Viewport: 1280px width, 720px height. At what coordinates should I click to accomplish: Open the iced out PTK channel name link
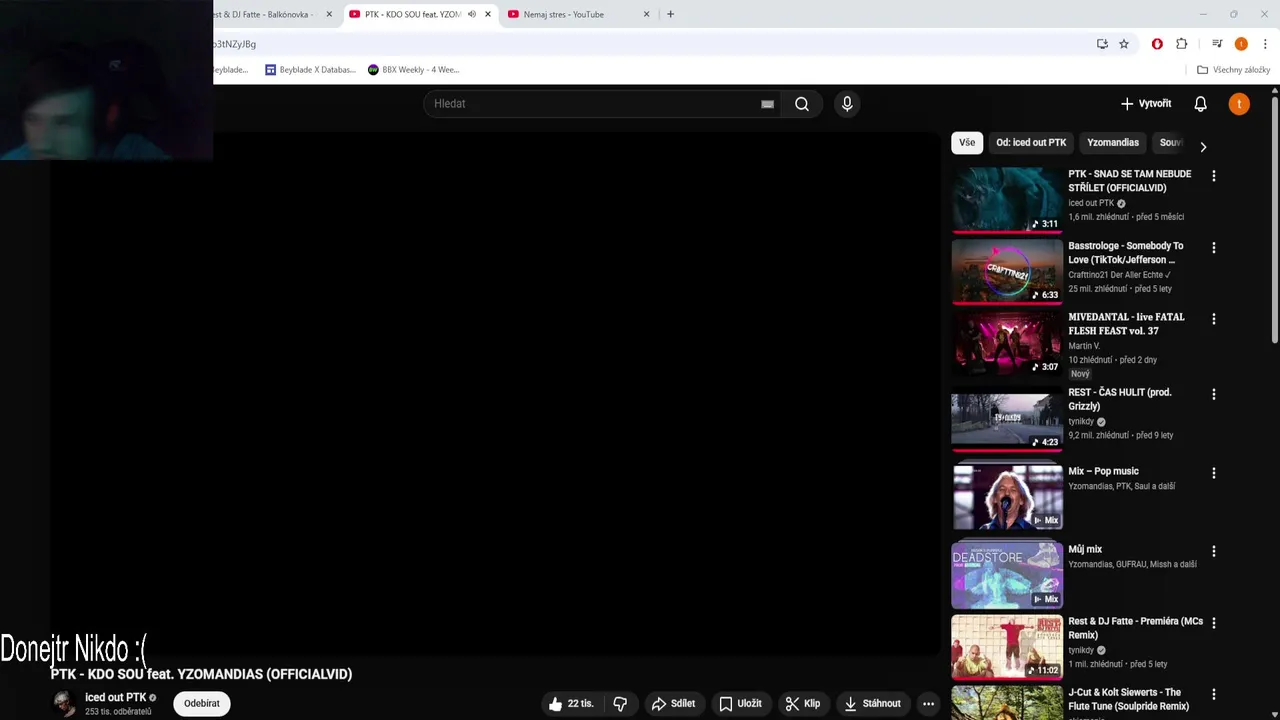[x=116, y=698]
